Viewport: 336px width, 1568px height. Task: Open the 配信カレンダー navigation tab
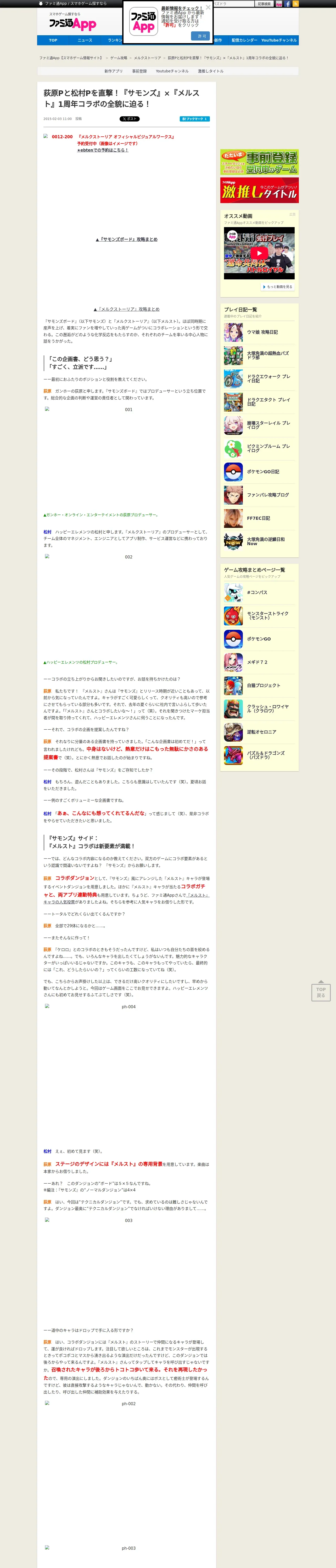tap(244, 40)
